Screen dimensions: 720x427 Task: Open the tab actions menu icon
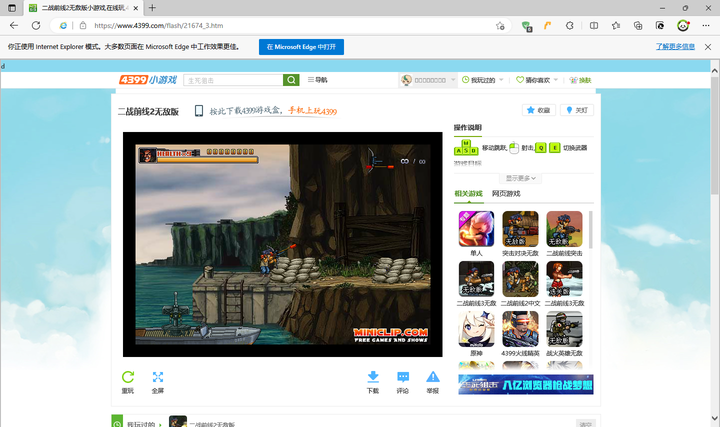12,8
